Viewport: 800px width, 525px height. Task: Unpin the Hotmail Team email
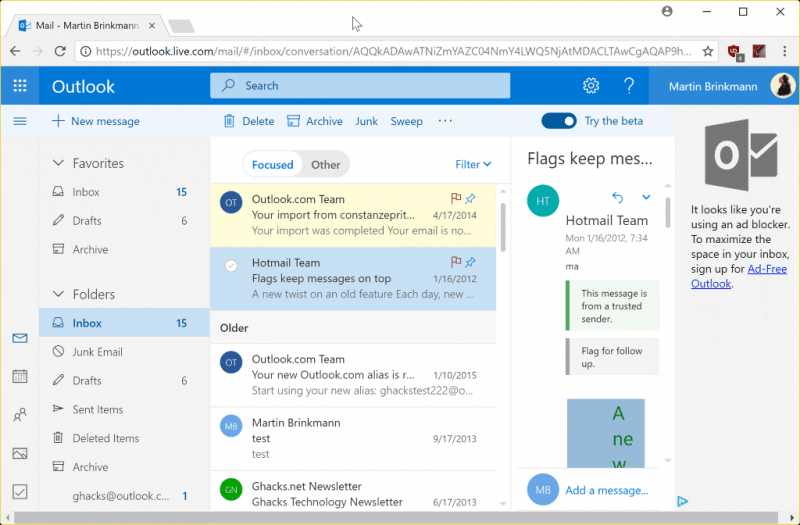click(470, 262)
